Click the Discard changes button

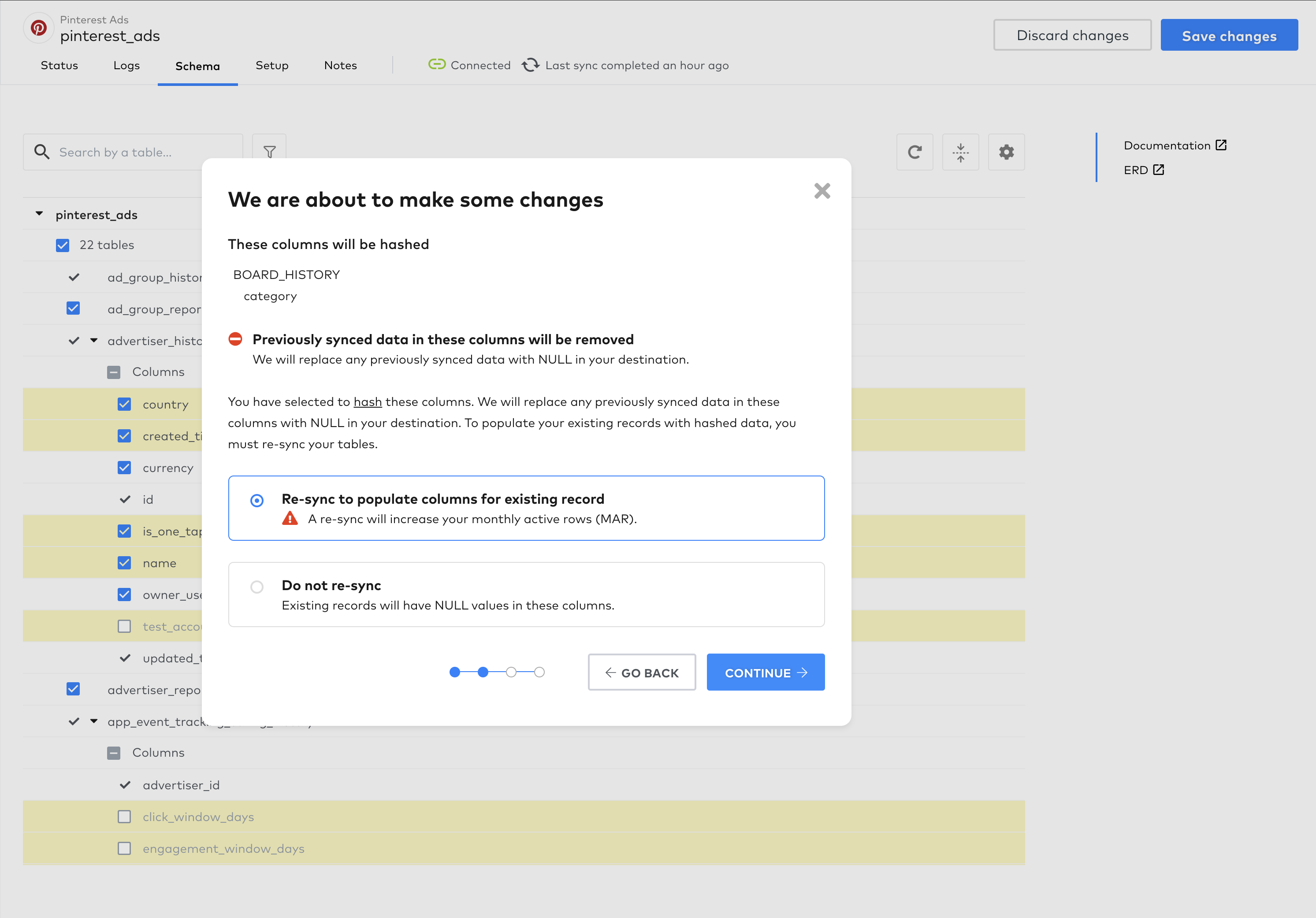pos(1072,35)
